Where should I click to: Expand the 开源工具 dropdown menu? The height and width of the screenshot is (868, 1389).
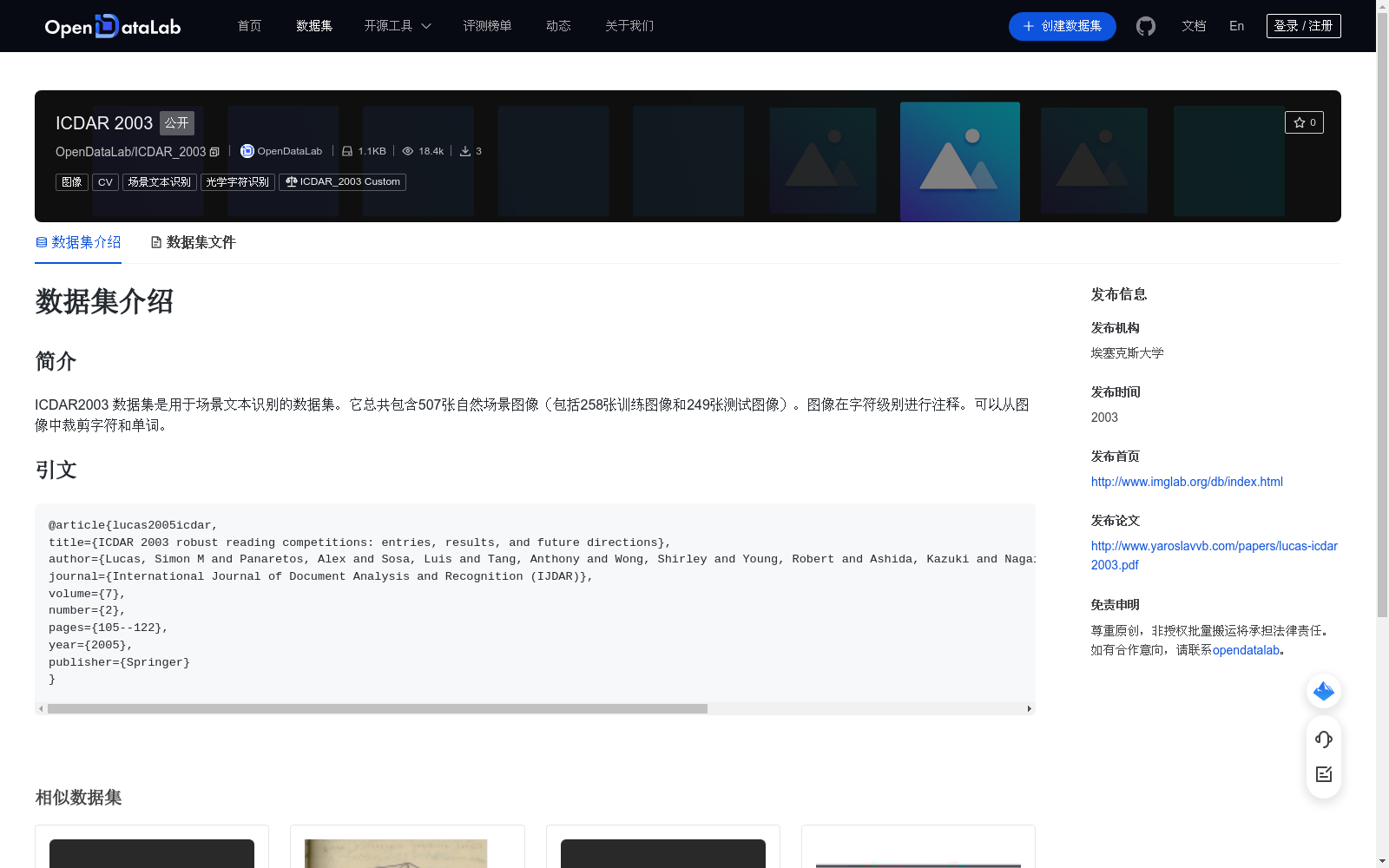coord(398,26)
